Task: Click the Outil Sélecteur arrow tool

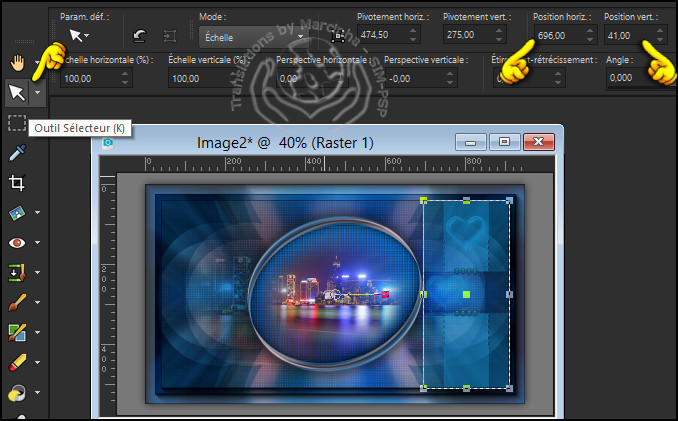Action: [17, 93]
